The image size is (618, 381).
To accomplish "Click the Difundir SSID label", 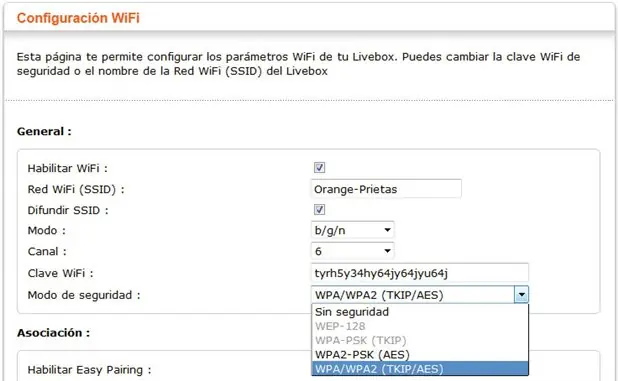I will pos(68,210).
